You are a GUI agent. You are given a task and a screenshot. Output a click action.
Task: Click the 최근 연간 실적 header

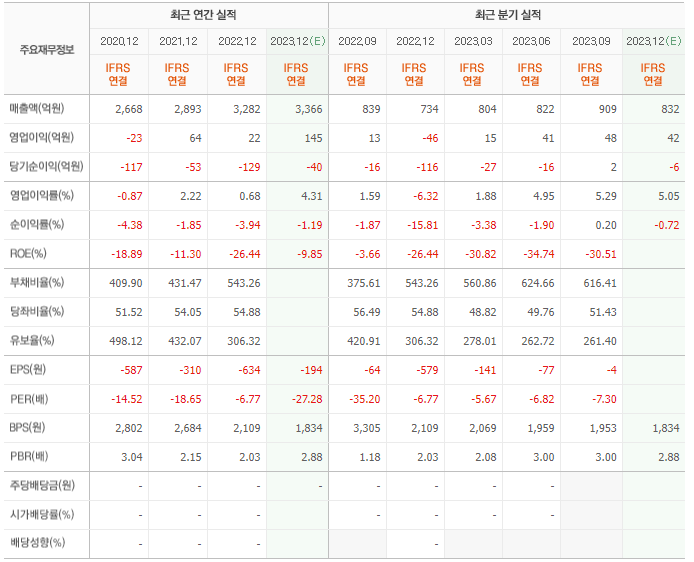pos(203,15)
